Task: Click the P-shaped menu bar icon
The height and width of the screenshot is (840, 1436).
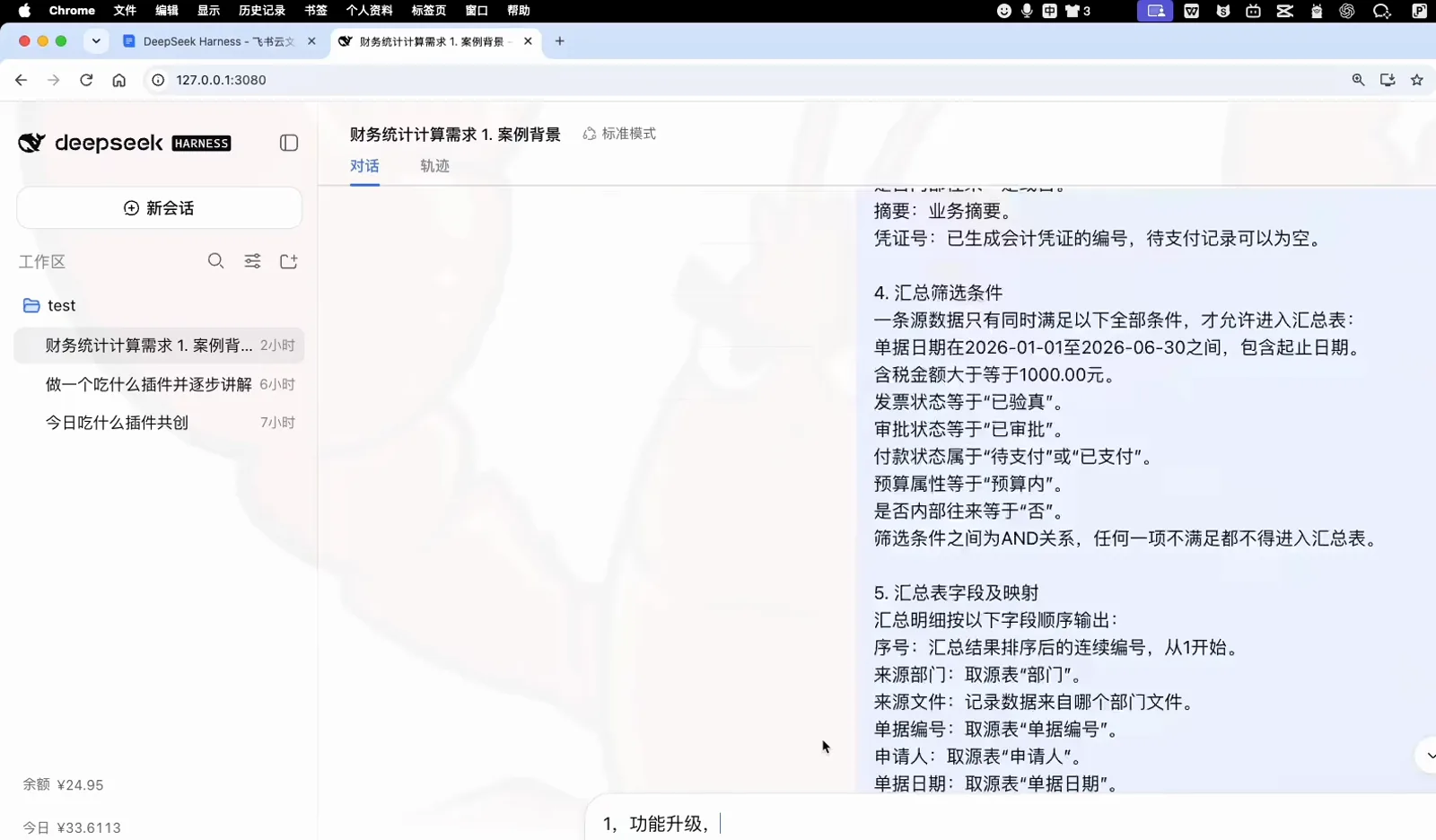Action: (1420, 11)
